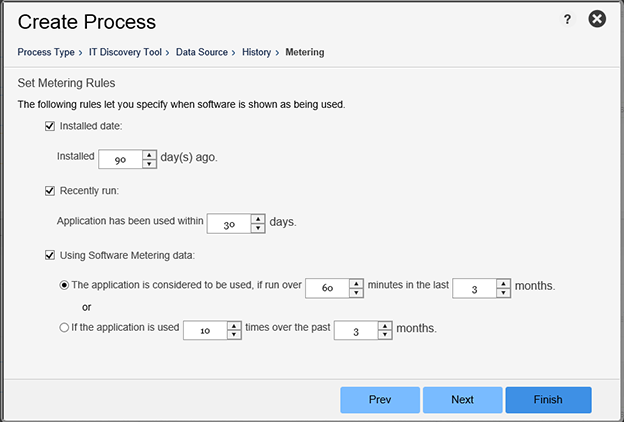Navigate to the Data Source breadcrumb
Image resolution: width=624 pixels, height=422 pixels.
(x=201, y=52)
